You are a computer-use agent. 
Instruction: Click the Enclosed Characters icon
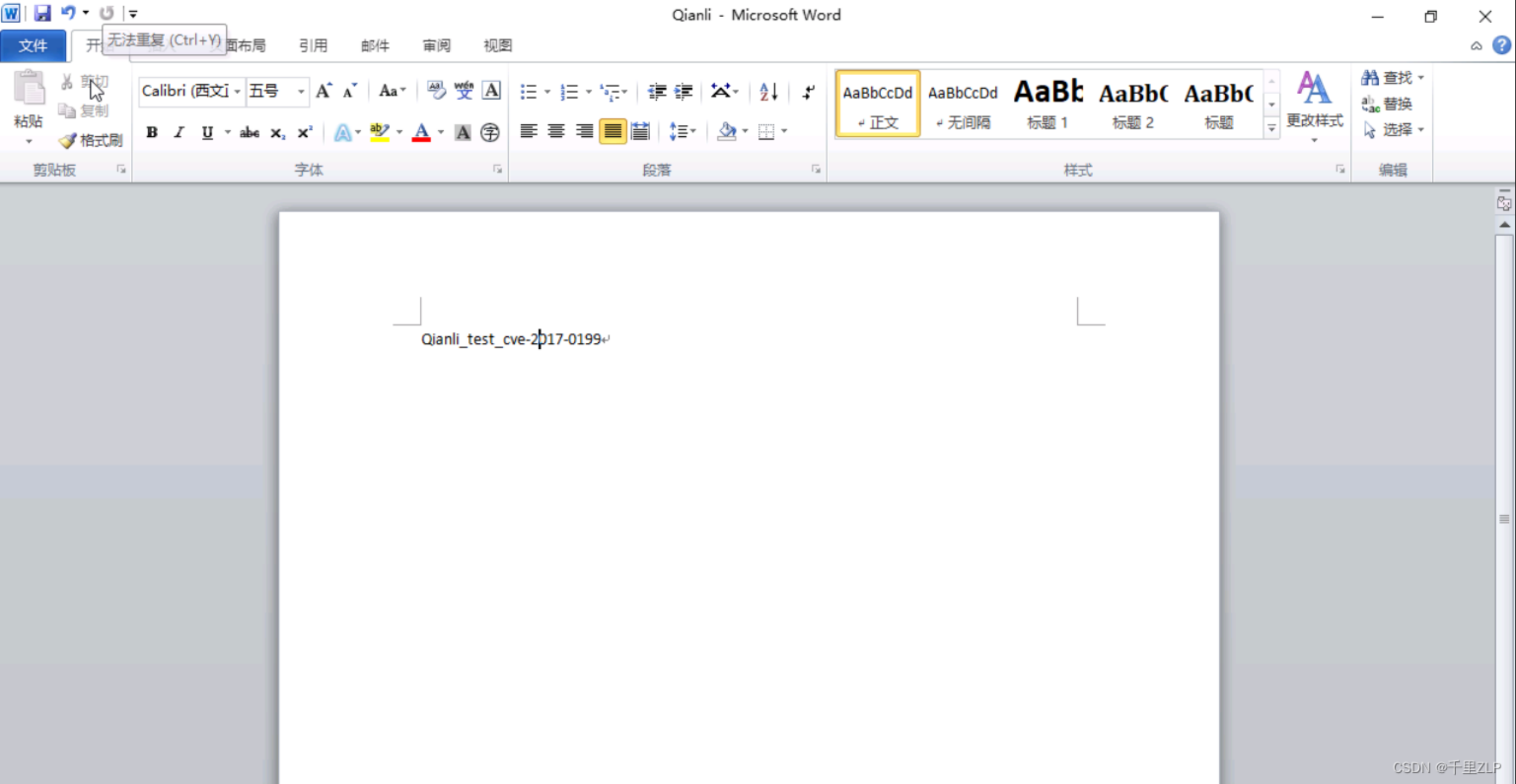click(x=490, y=132)
